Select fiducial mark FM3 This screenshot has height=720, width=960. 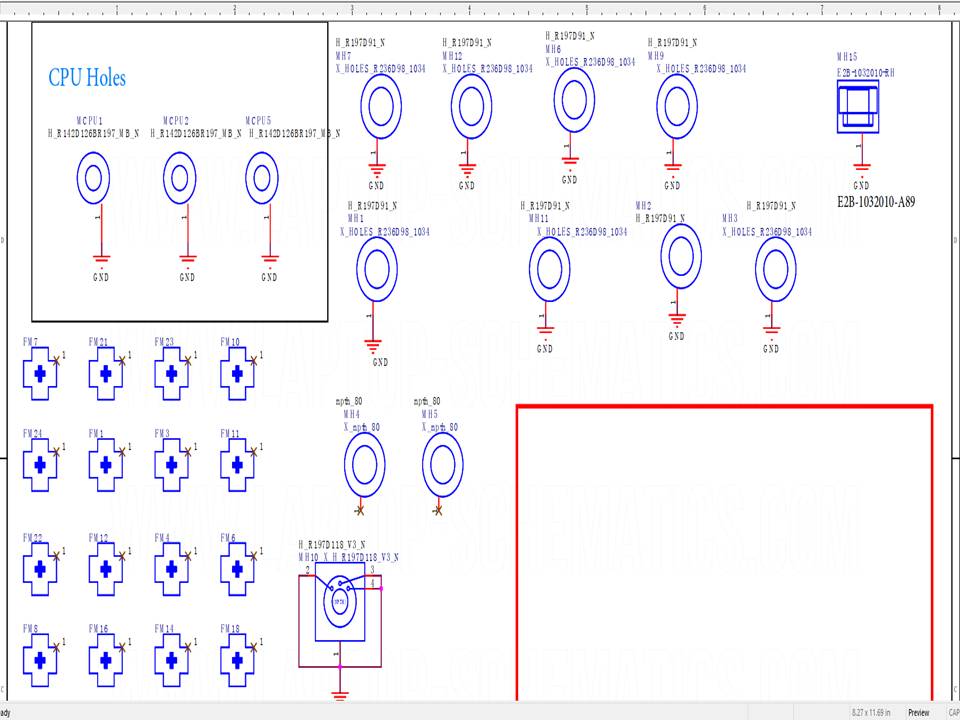coord(171,465)
